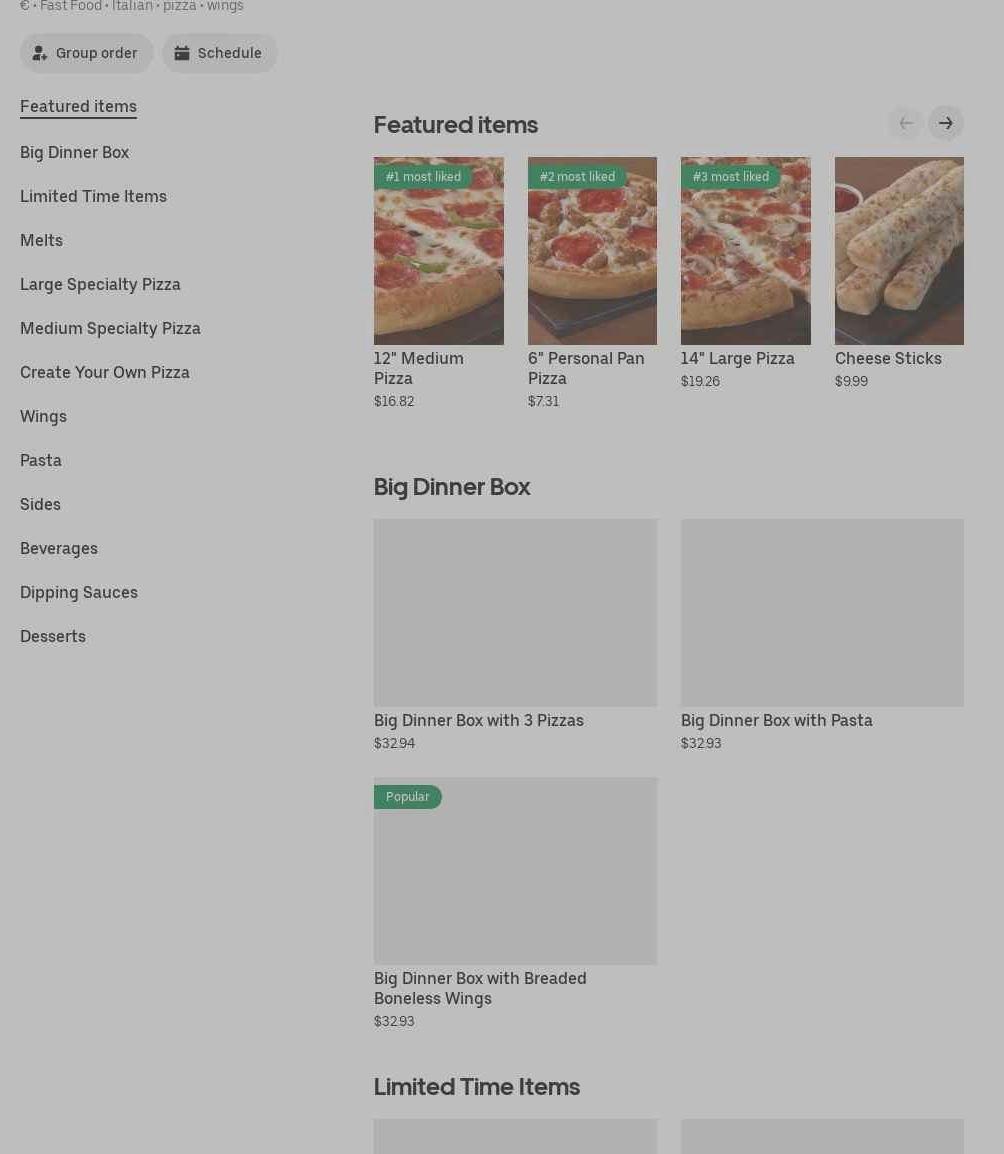Choose Big Dinner Box with Breaded Boneless Wings
This screenshot has width=1004, height=1154.
pos(515,871)
